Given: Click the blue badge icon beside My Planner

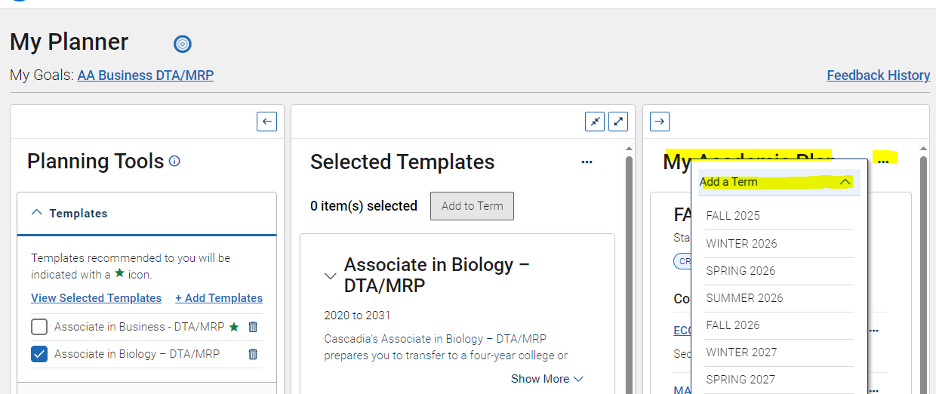Looking at the screenshot, I should pos(183,44).
